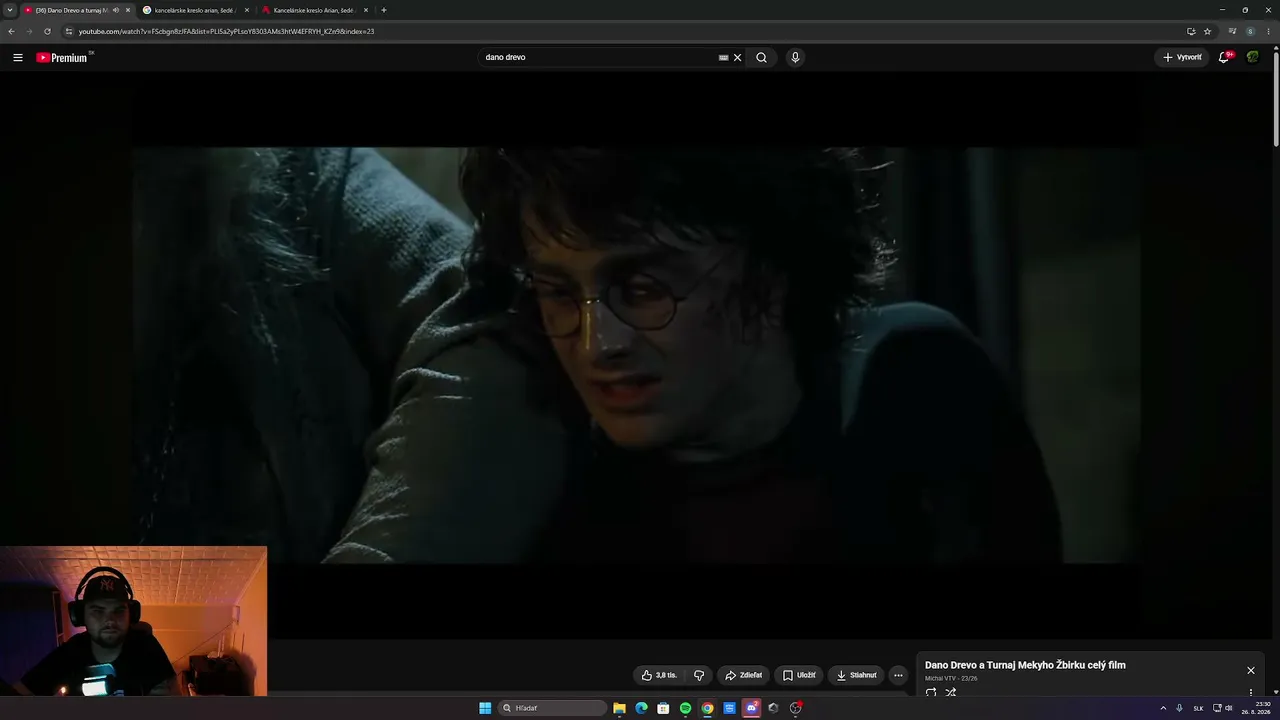Submit search with the magnifier button
1280x720 pixels.
761,57
